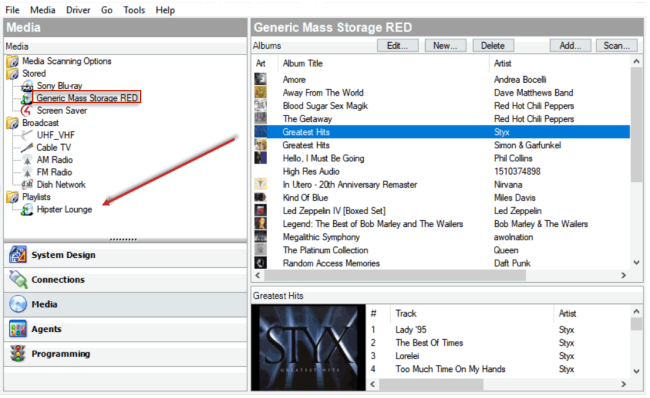Viewport: 650px width, 398px height.
Task: Open the File menu
Action: click(x=12, y=10)
